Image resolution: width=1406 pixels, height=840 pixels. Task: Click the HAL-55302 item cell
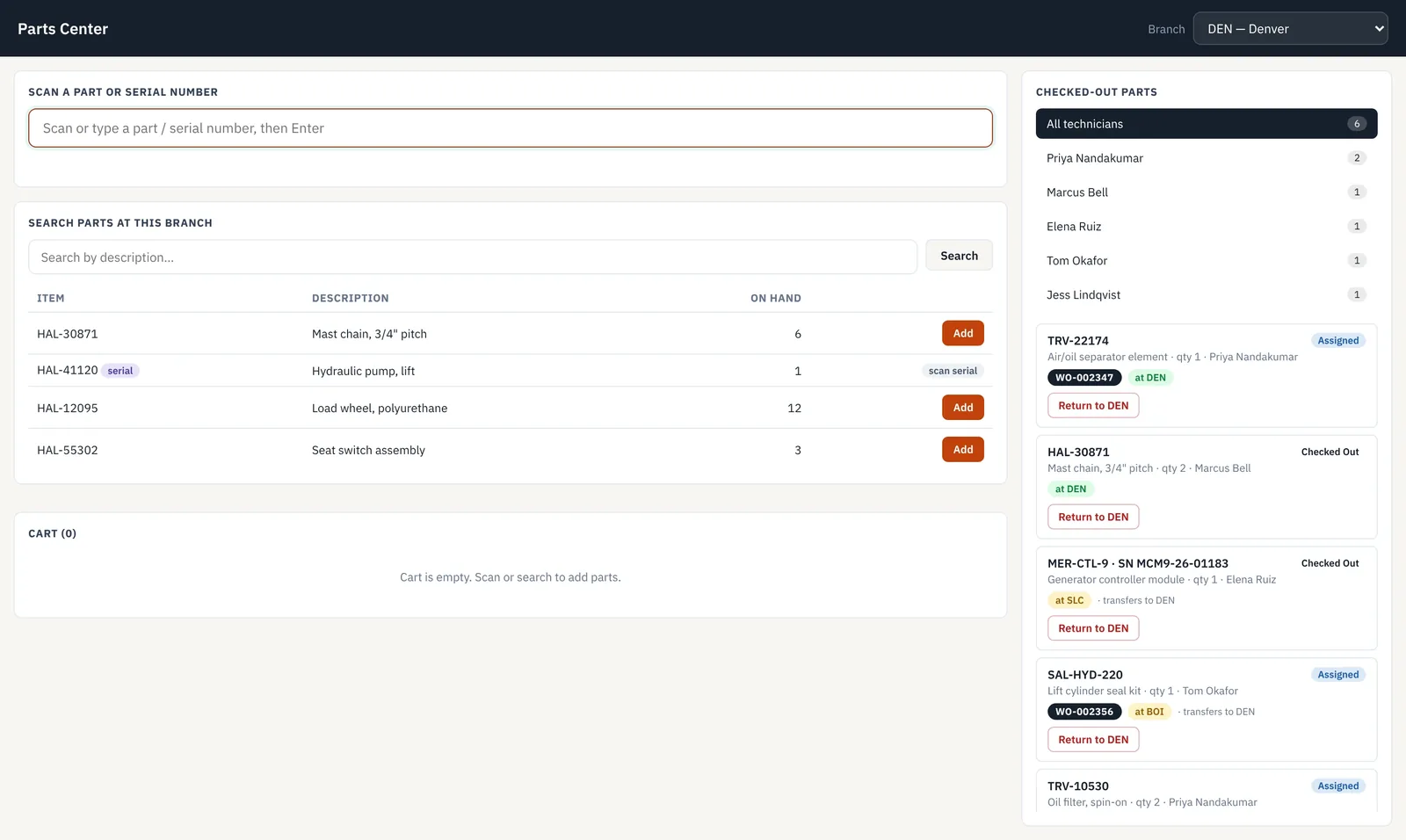tap(68, 450)
